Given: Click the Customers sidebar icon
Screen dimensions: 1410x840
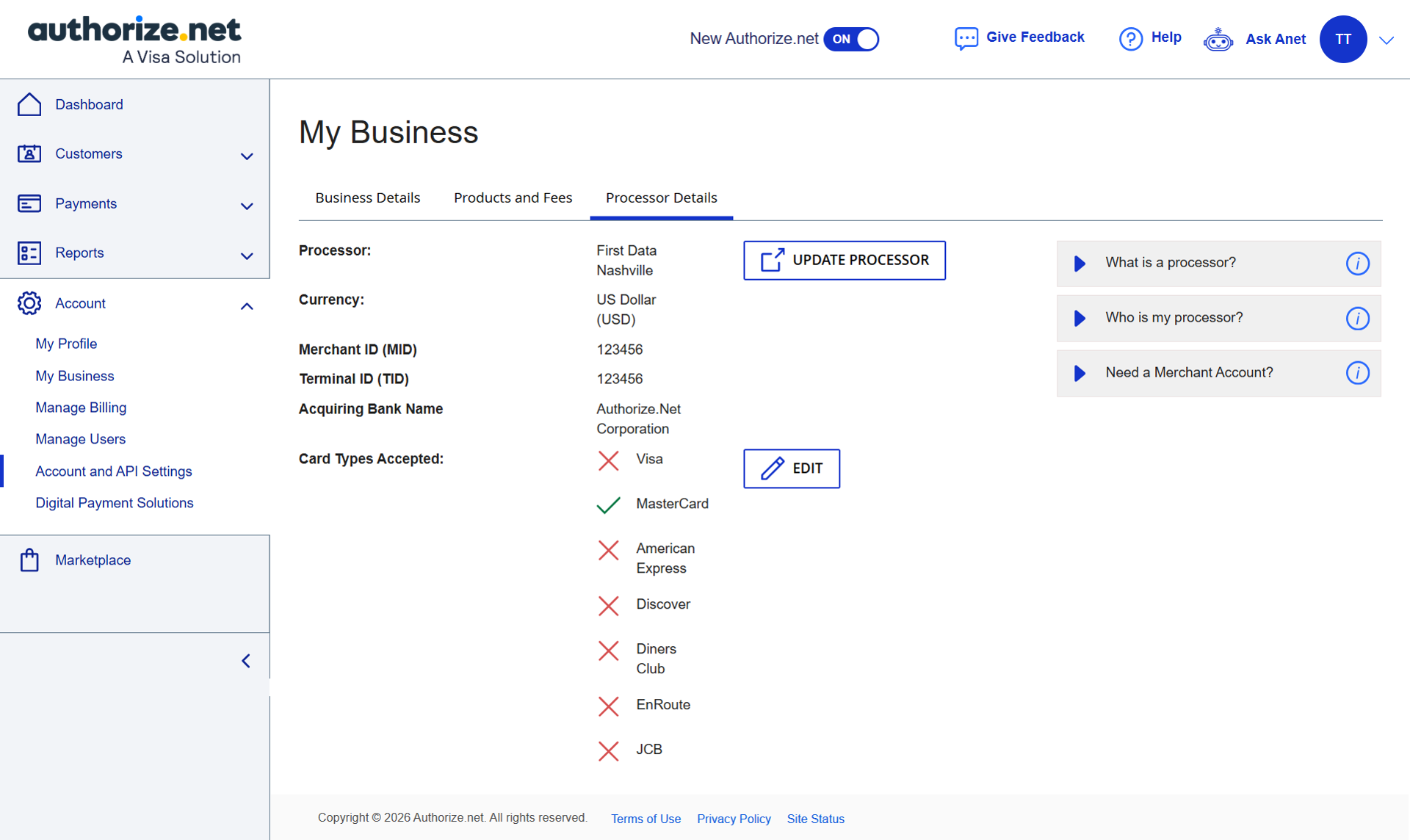Looking at the screenshot, I should coord(29,153).
